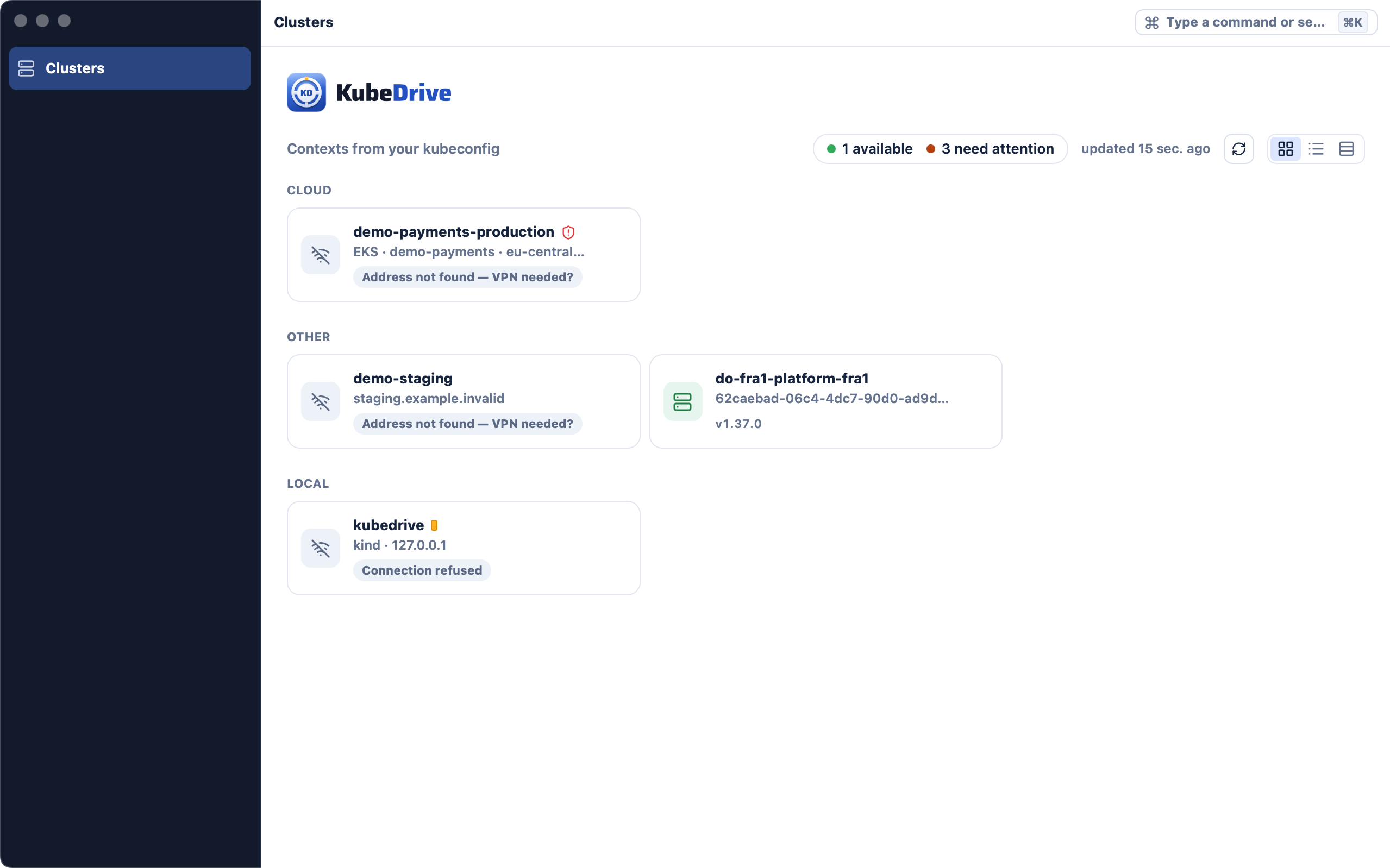Click the command symbol in the search box
The width and height of the screenshot is (1390, 868).
click(1152, 22)
